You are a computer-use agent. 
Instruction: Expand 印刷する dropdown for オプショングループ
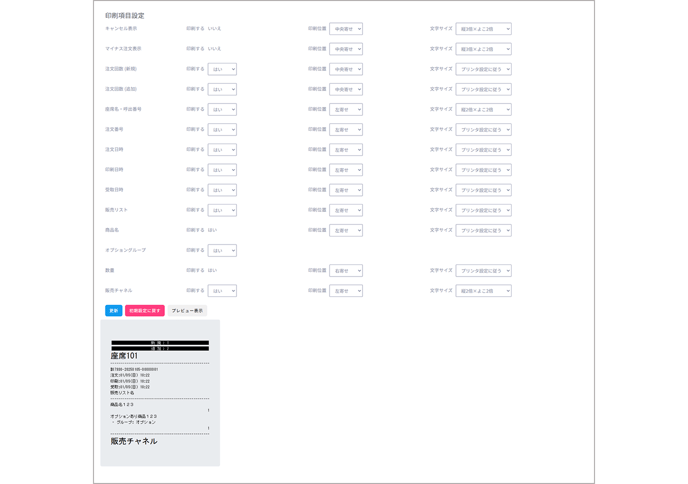click(x=222, y=251)
